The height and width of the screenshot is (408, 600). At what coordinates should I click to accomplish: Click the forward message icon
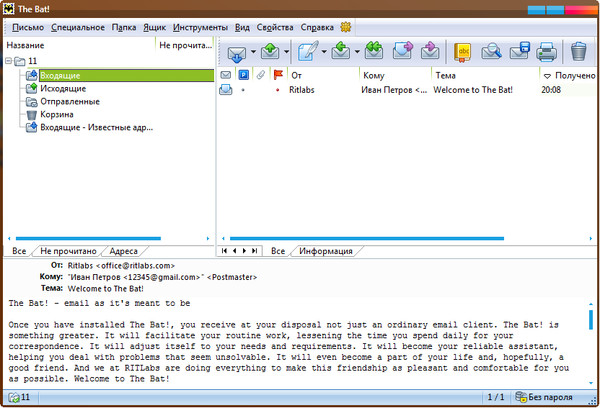(402, 51)
